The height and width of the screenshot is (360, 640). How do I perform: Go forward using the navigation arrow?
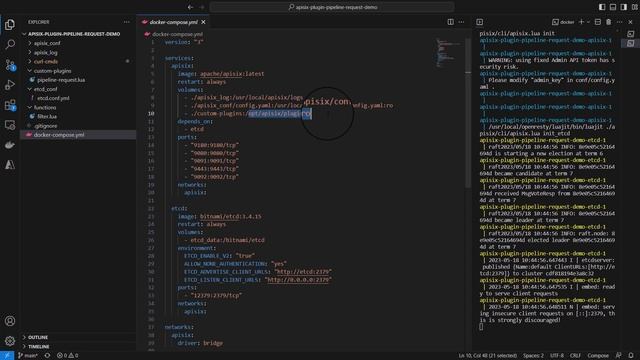point(202,7)
